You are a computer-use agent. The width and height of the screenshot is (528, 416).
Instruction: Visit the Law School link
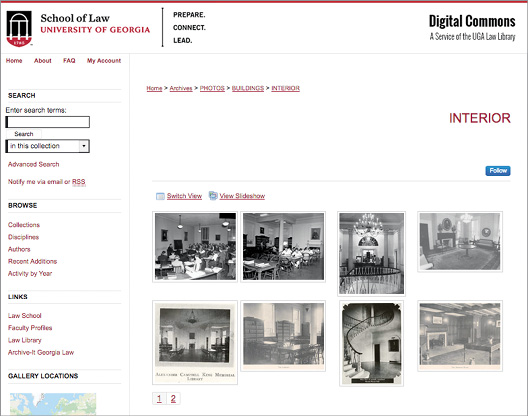pyautogui.click(x=25, y=316)
